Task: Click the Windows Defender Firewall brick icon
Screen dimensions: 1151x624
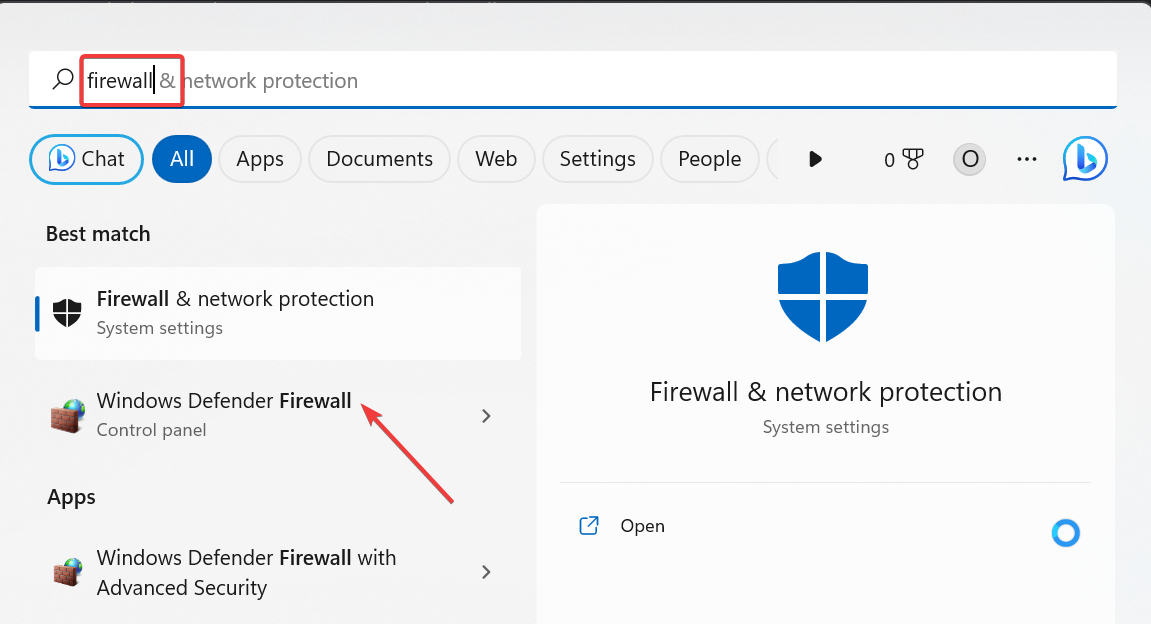Action: pyautogui.click(x=68, y=416)
